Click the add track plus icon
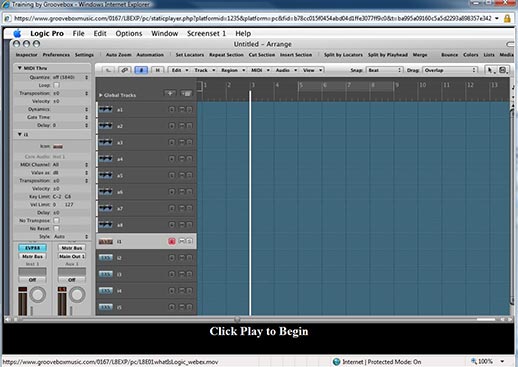518x367 pixels. coord(170,94)
